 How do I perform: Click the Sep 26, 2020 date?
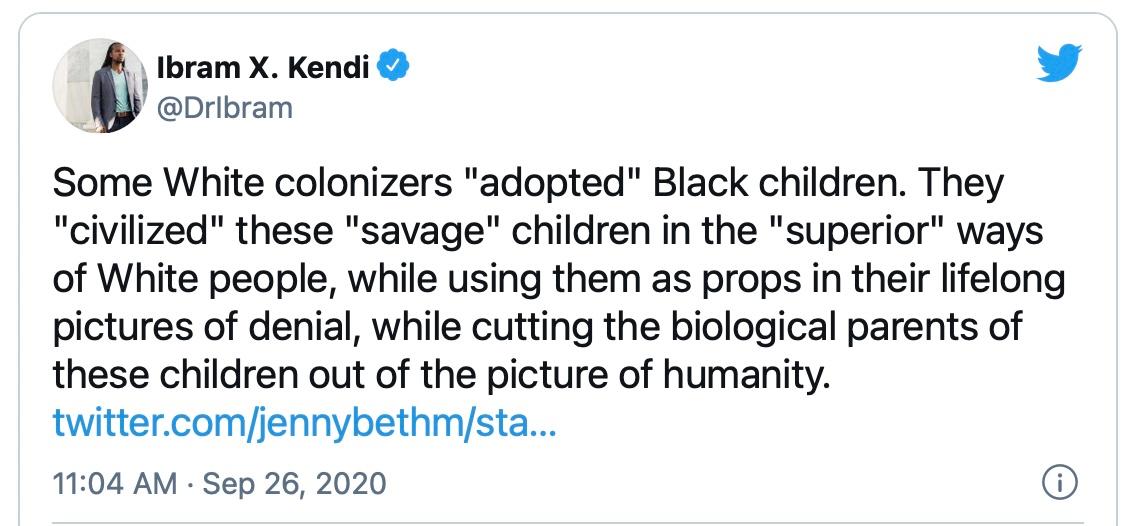click(296, 484)
